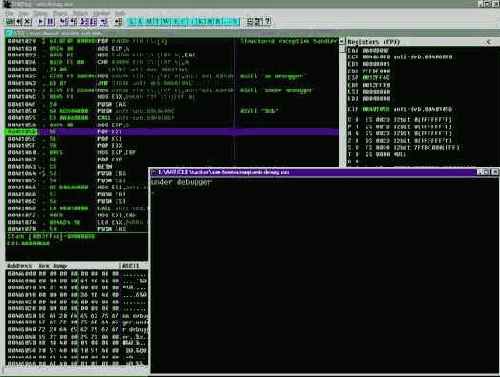Click the disassembly scrollbar up arrow
This screenshot has height=377, width=500.
click(342, 41)
